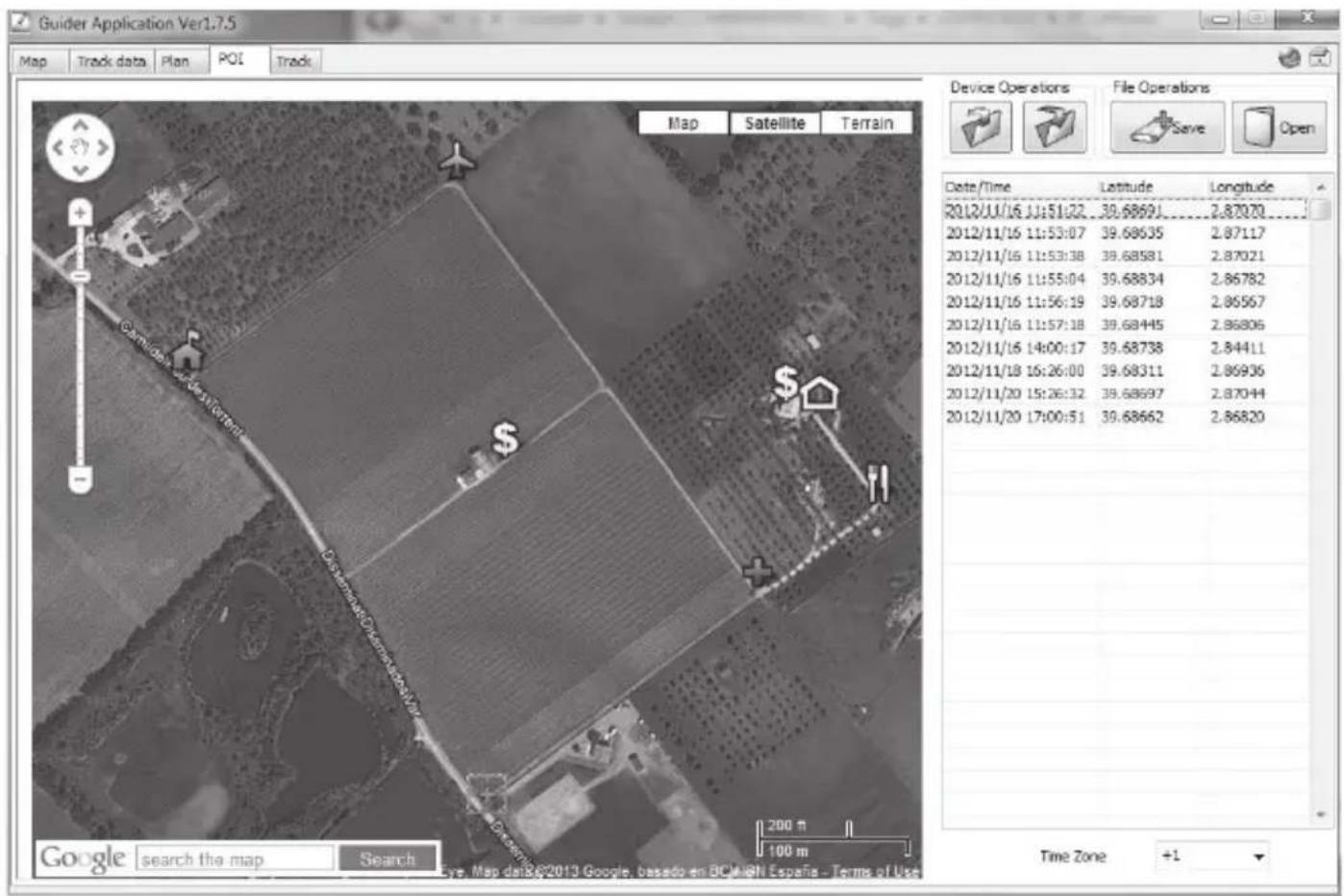Select the cross-shaped POI marker on the map
1344x896 pixels.
[x=759, y=573]
